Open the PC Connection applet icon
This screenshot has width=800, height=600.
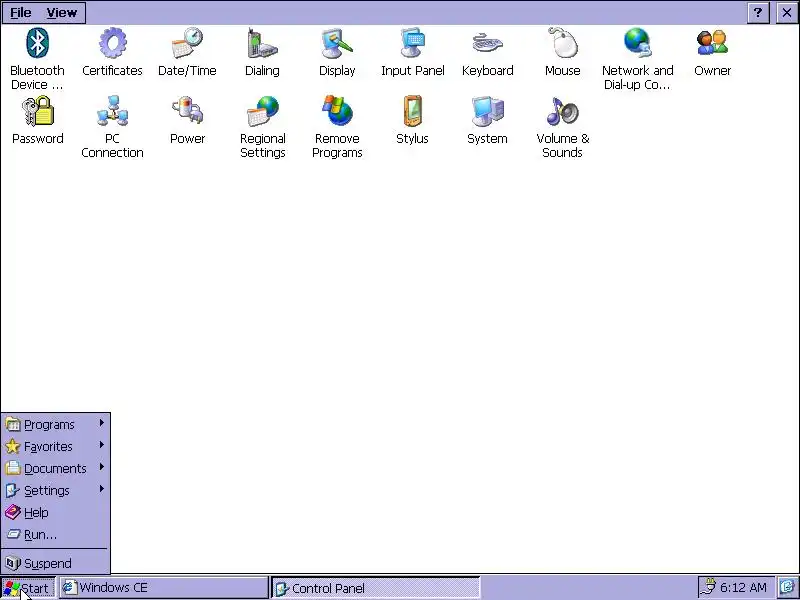coord(112,111)
